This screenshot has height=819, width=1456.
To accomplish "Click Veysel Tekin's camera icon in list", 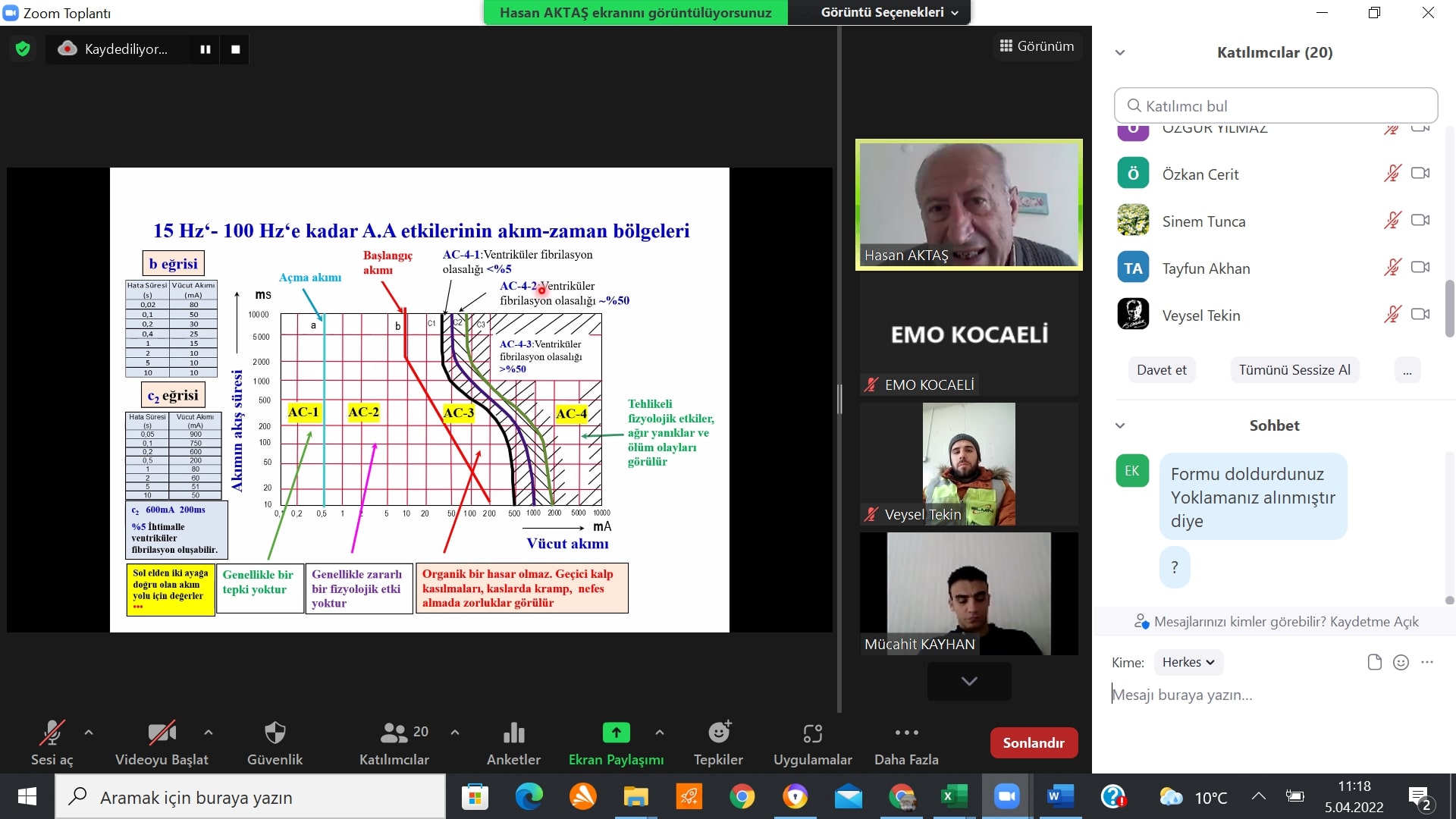I will click(x=1420, y=315).
